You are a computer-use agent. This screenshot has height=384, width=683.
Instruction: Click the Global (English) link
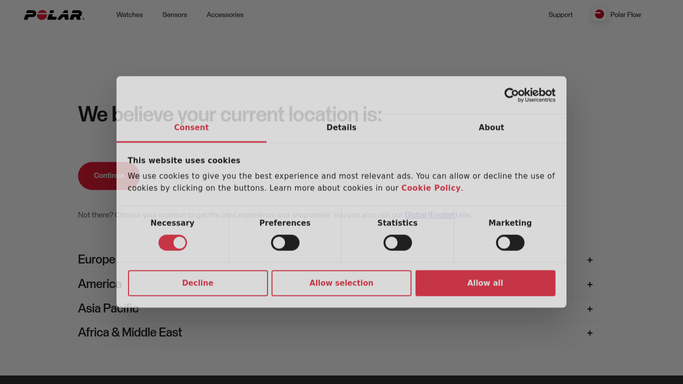pyautogui.click(x=431, y=215)
